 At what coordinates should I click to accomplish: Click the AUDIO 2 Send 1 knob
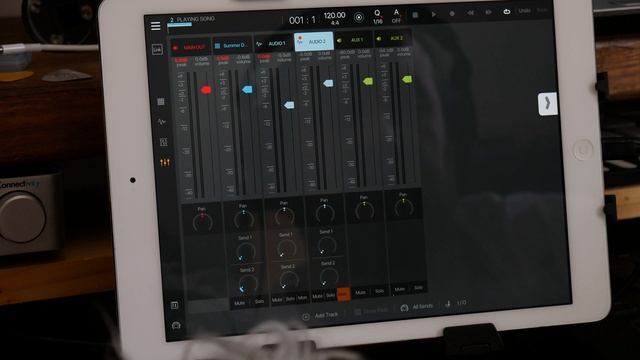(327, 245)
